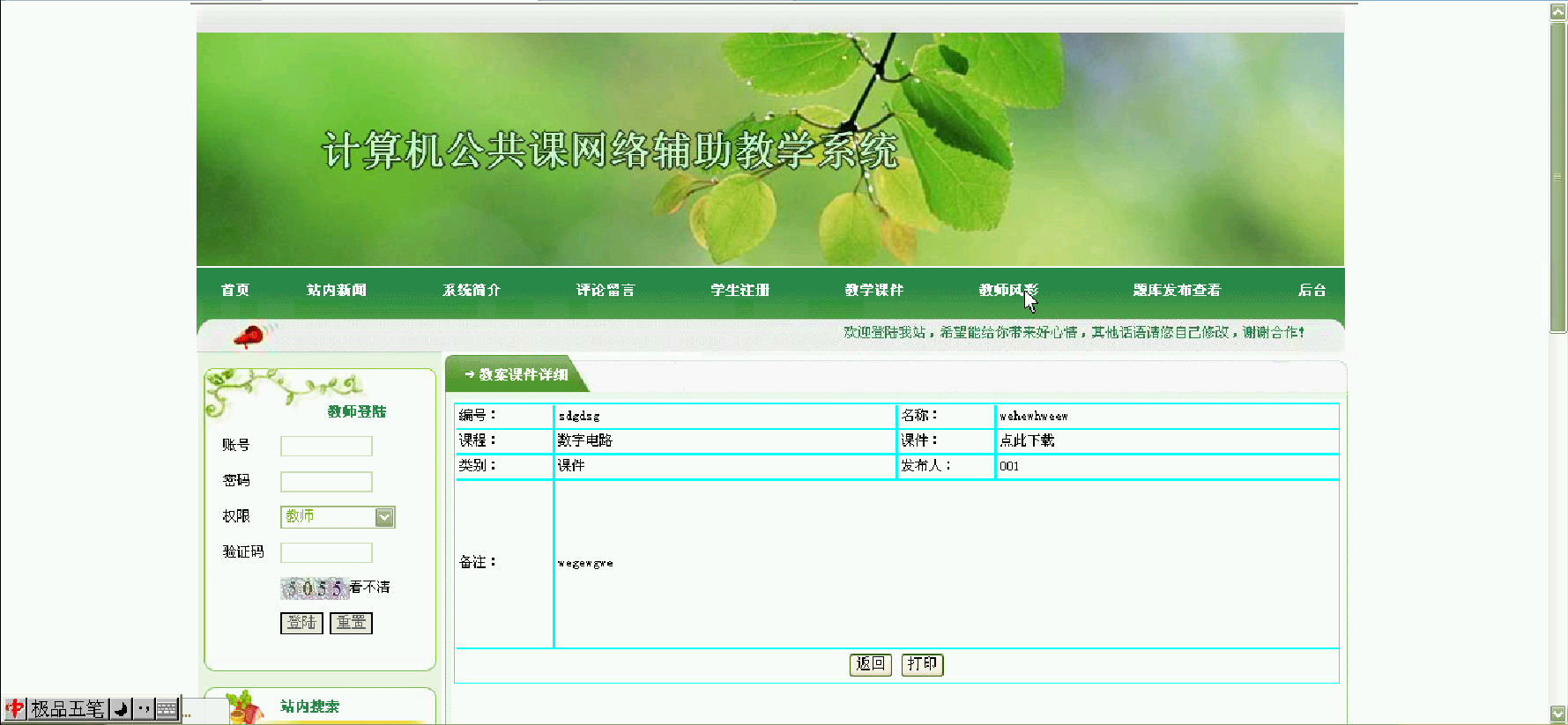Click the 发布人 value 001
The width and height of the screenshot is (1568, 725).
pos(1009,466)
